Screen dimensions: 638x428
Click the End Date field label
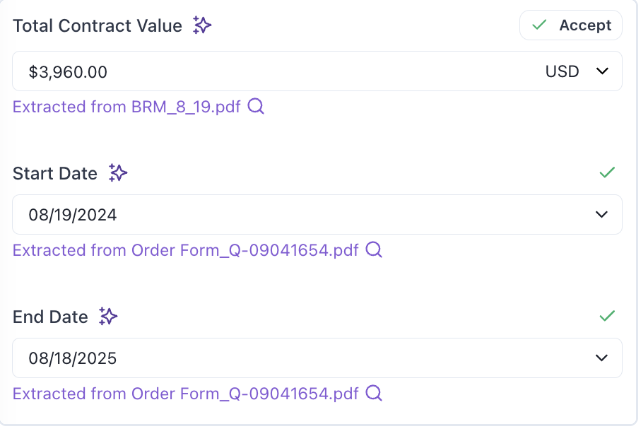(50, 317)
